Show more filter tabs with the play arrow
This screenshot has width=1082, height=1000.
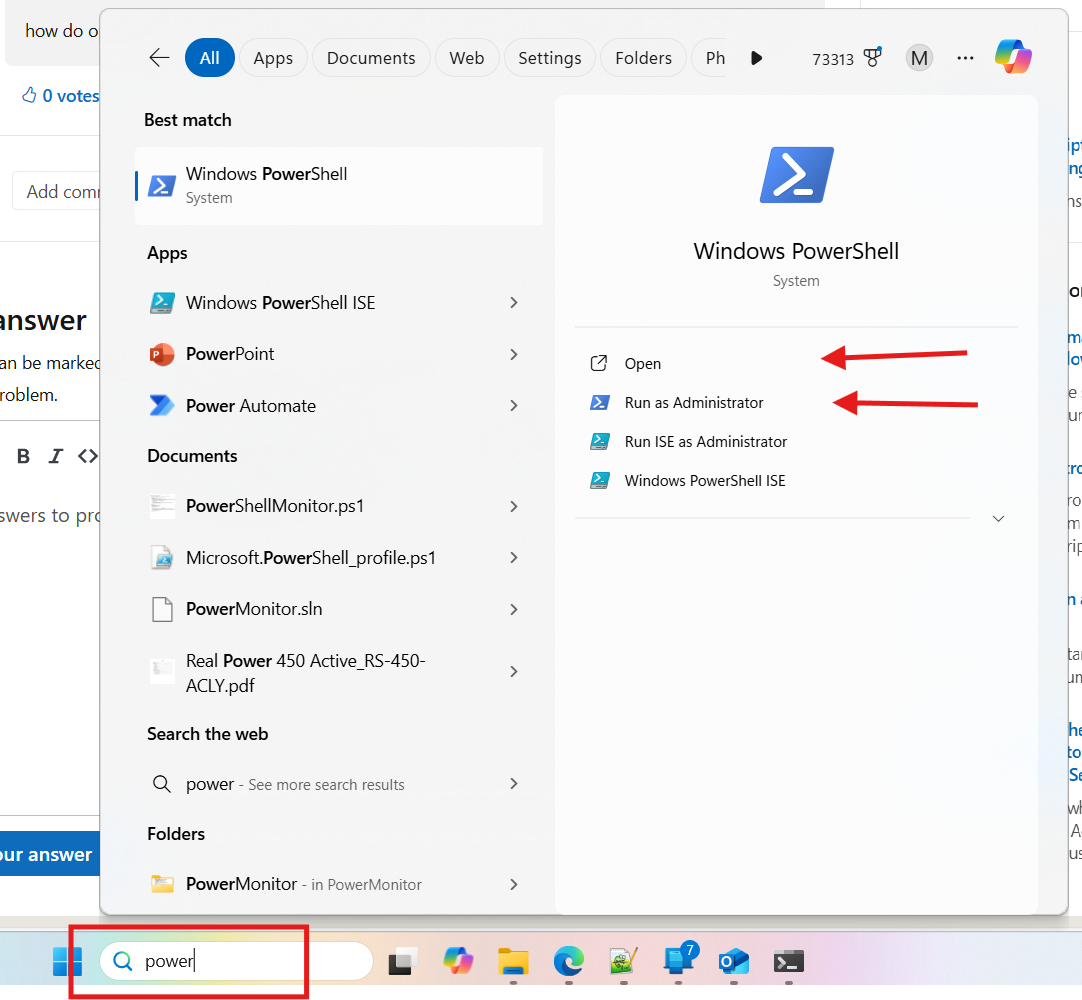click(x=756, y=58)
